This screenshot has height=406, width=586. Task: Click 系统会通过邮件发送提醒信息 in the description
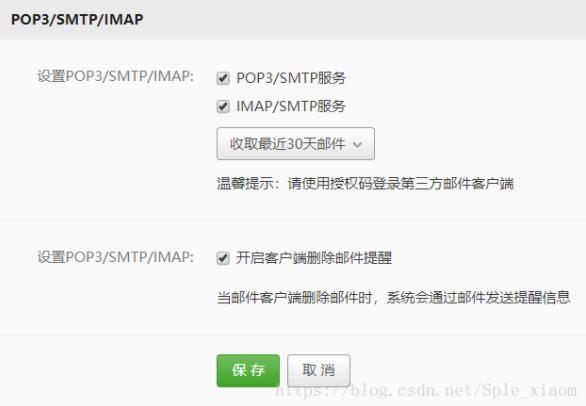tap(478, 298)
